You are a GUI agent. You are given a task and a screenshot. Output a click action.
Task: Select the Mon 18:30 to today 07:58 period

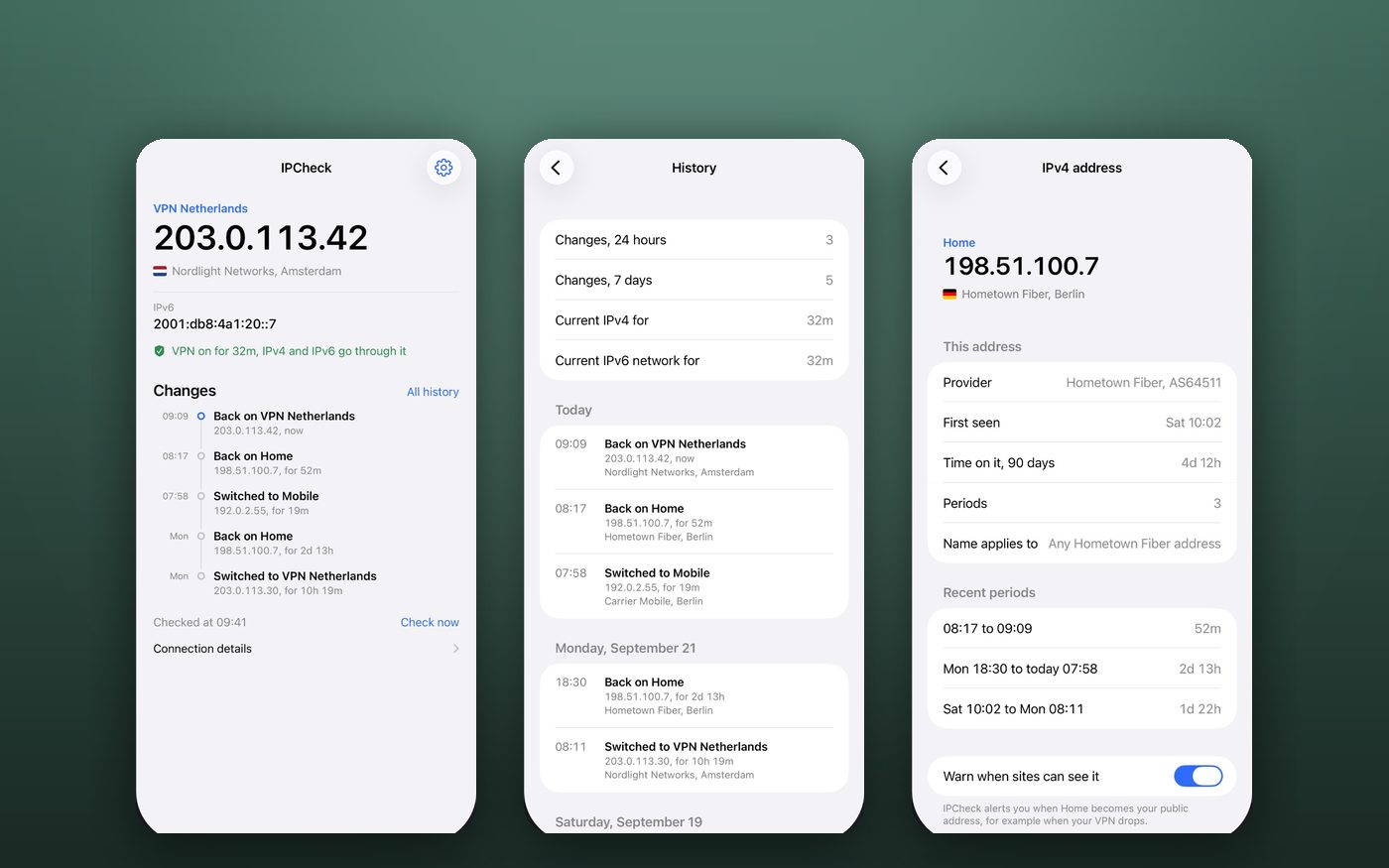1082,669
